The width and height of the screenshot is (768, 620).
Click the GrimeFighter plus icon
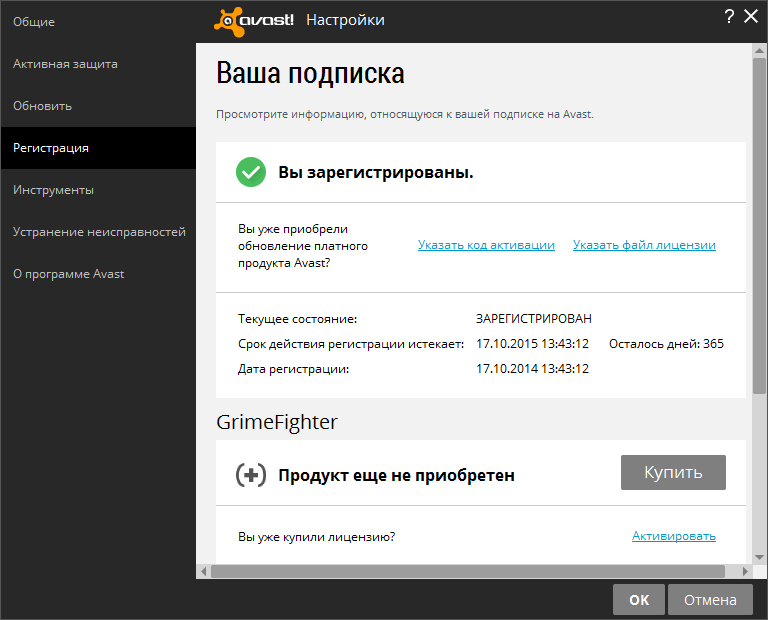[251, 475]
